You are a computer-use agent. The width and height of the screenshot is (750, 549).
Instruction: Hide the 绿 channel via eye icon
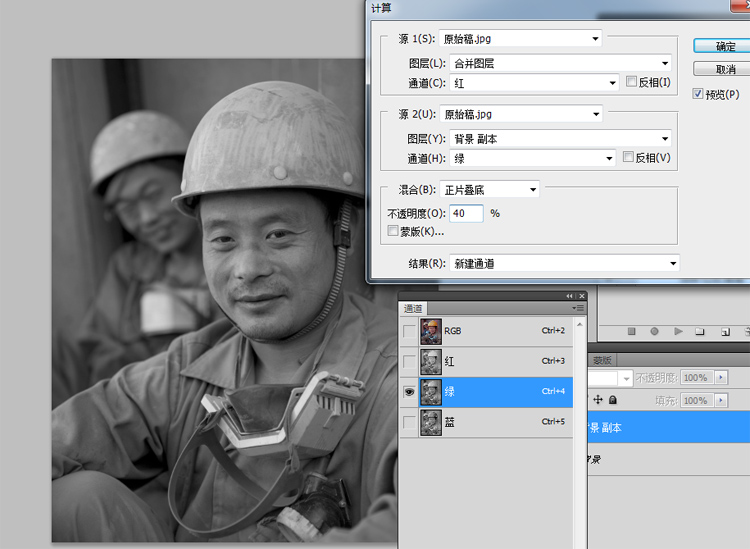[x=409, y=392]
